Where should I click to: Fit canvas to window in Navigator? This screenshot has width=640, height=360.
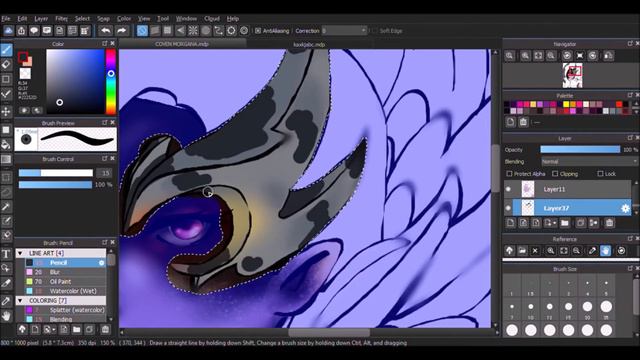tap(538, 56)
